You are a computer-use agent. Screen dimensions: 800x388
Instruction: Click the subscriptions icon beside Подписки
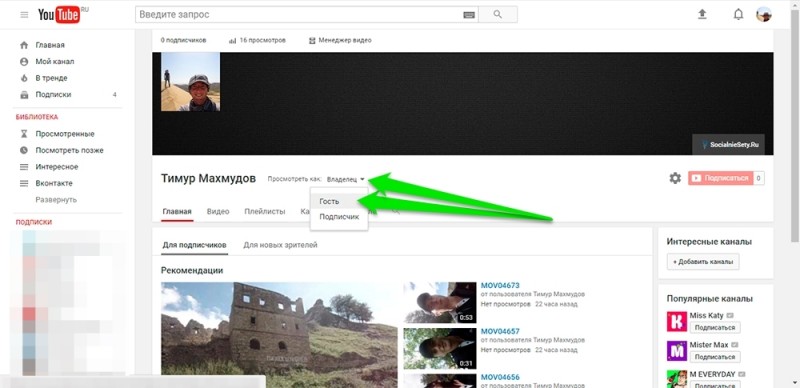coord(24,94)
